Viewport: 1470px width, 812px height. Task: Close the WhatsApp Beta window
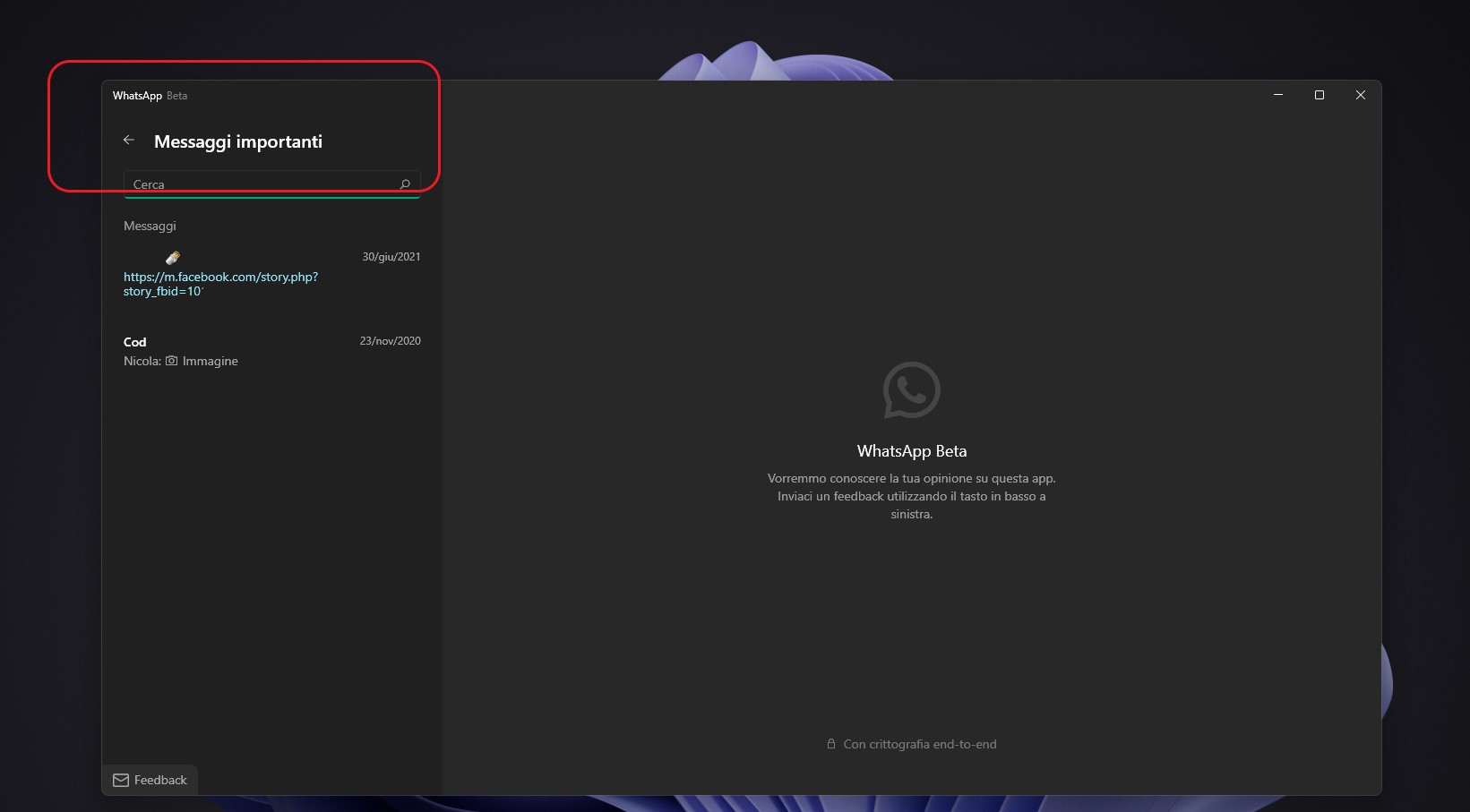pos(1361,95)
